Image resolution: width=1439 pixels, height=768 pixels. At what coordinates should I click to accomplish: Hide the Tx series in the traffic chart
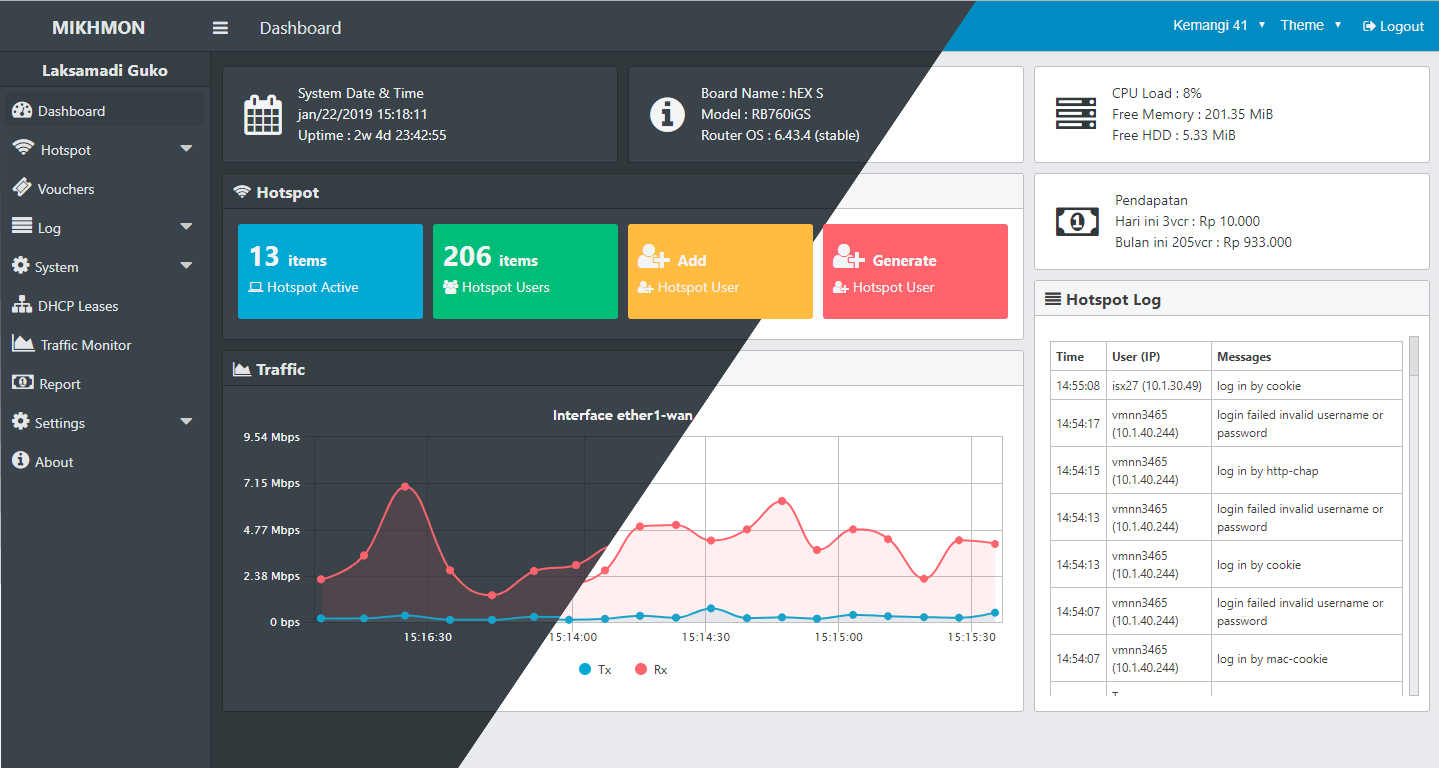click(x=594, y=669)
